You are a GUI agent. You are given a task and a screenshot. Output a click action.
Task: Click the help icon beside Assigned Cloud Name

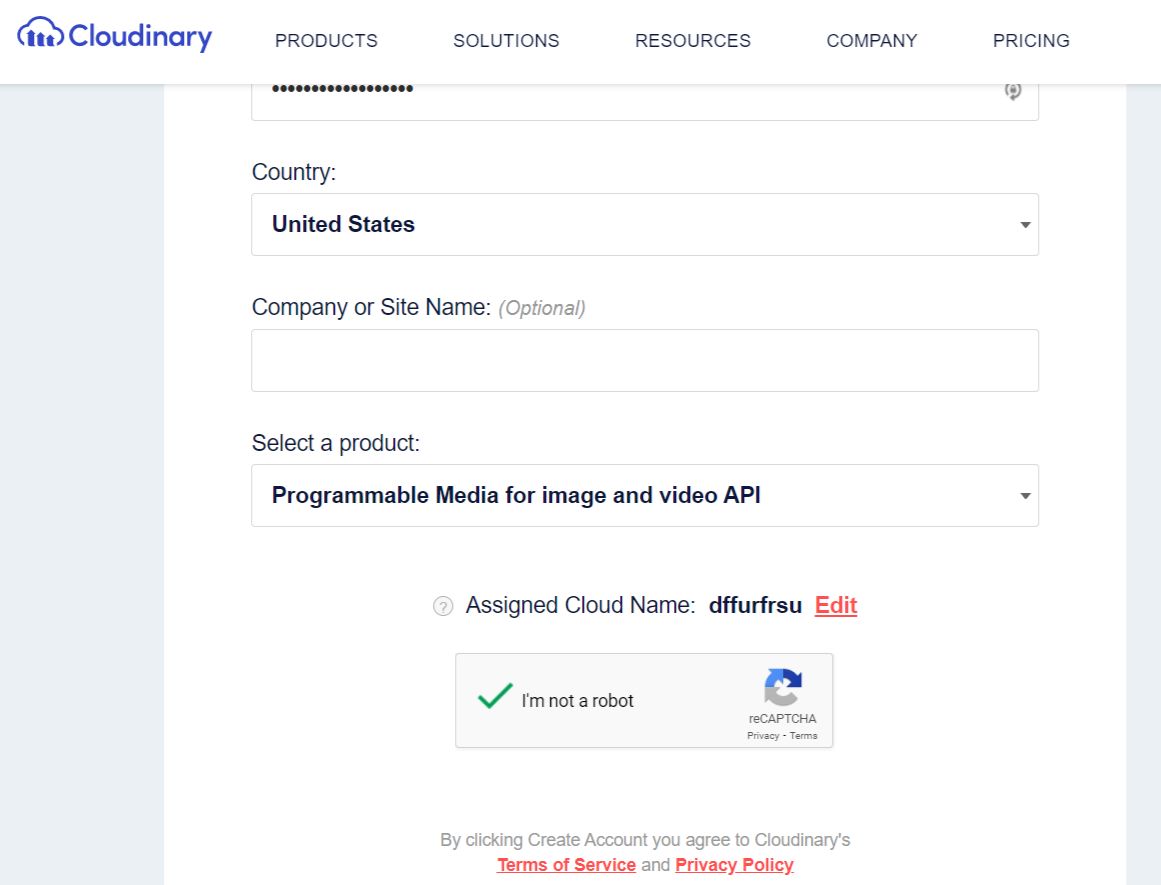coord(443,607)
